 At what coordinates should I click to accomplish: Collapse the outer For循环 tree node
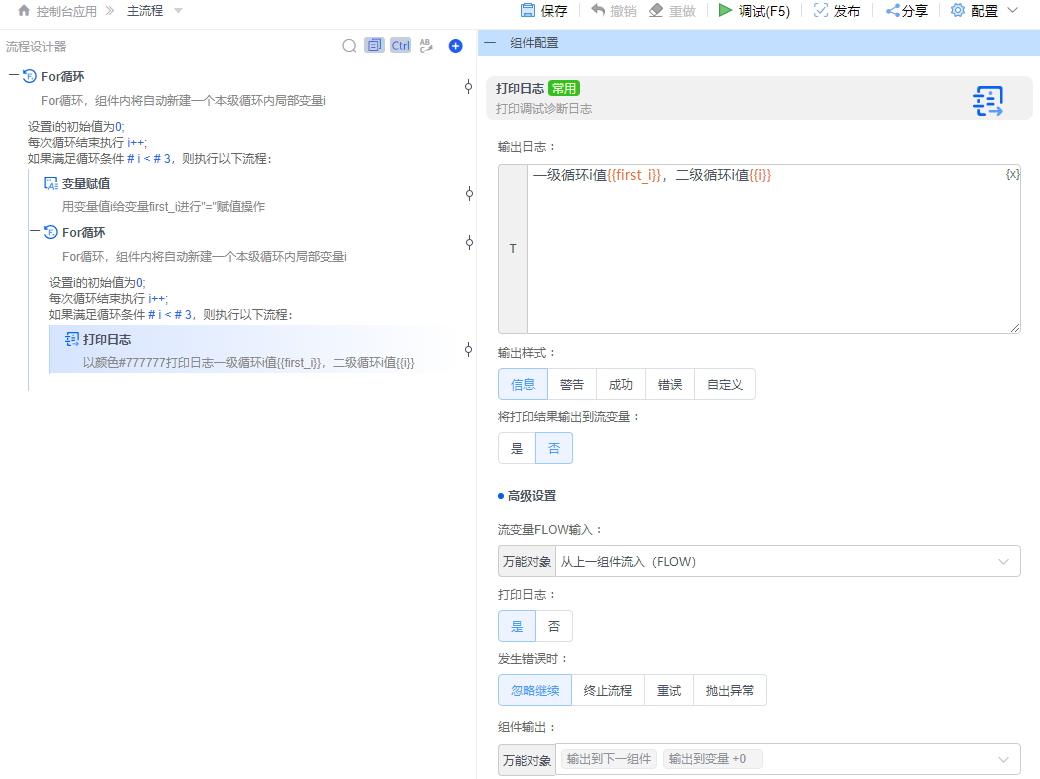13,76
